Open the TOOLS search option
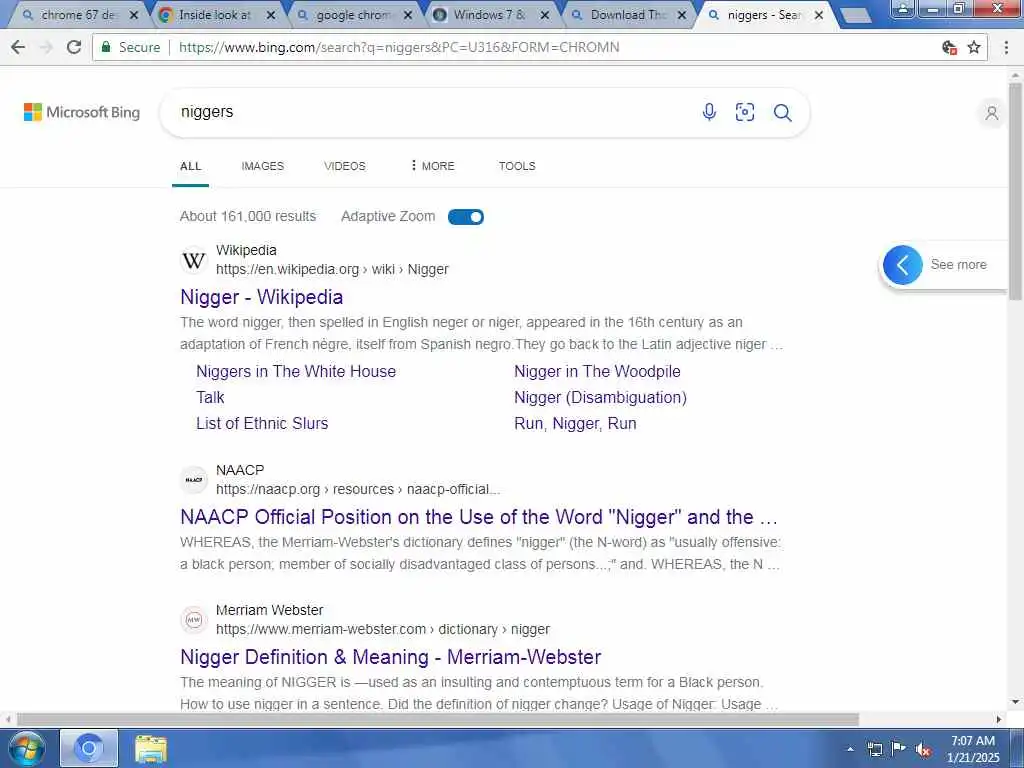Viewport: 1024px width, 768px height. (517, 166)
